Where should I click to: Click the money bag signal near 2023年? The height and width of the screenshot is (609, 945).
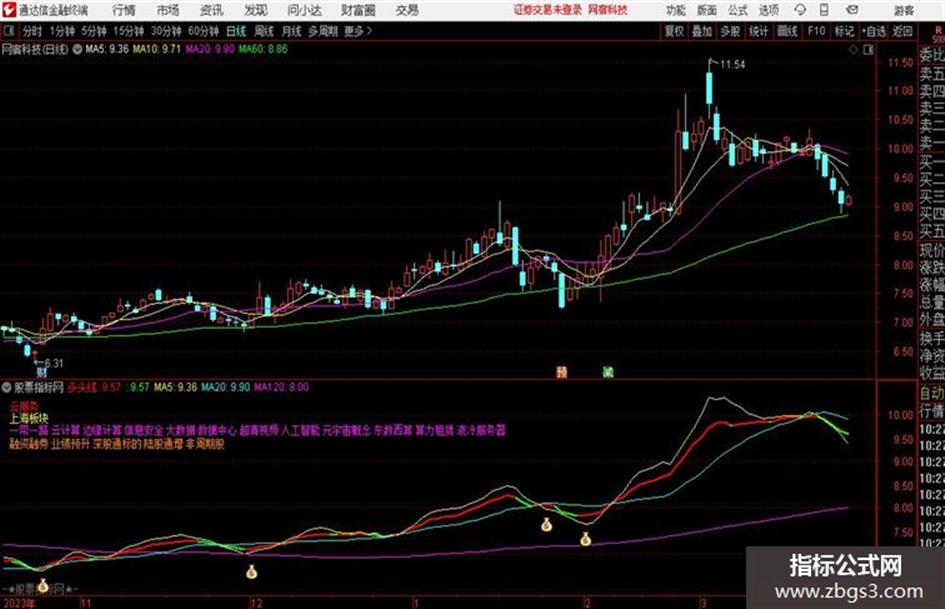(x=43, y=585)
